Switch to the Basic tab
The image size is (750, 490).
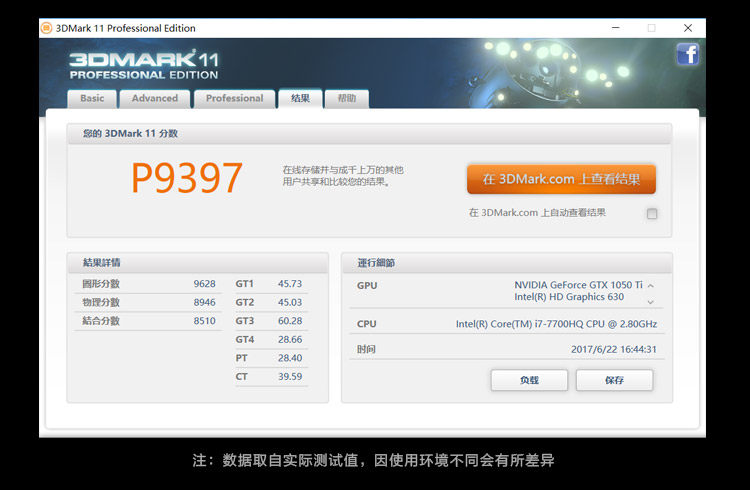pos(92,98)
